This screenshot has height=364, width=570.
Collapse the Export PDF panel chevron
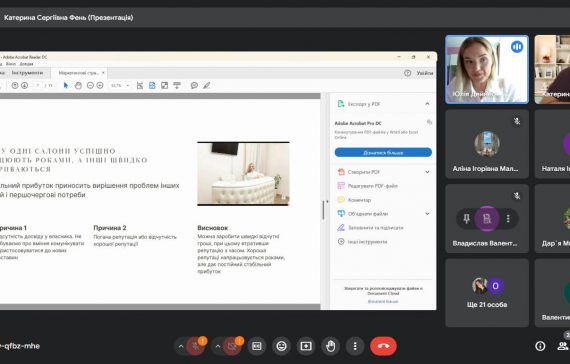tap(427, 104)
